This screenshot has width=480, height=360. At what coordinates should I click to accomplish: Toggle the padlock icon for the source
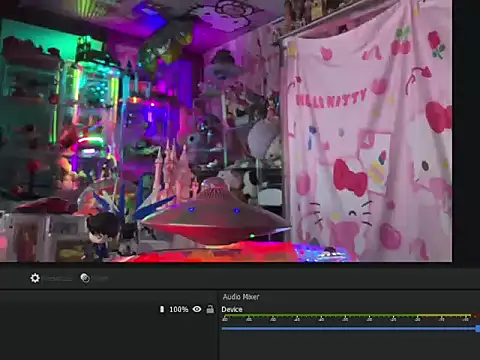[x=210, y=309]
